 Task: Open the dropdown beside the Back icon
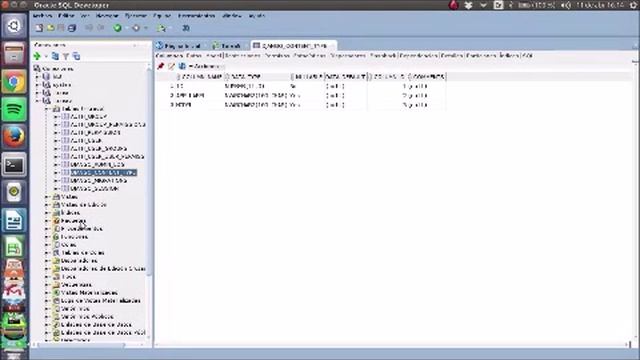pos(126,28)
